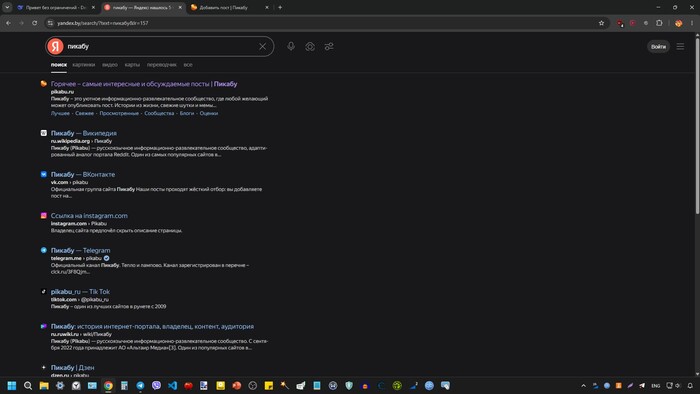The height and width of the screenshot is (394, 700).
Task: Open the 'Пикабу — Telegram' result
Action: 80,250
